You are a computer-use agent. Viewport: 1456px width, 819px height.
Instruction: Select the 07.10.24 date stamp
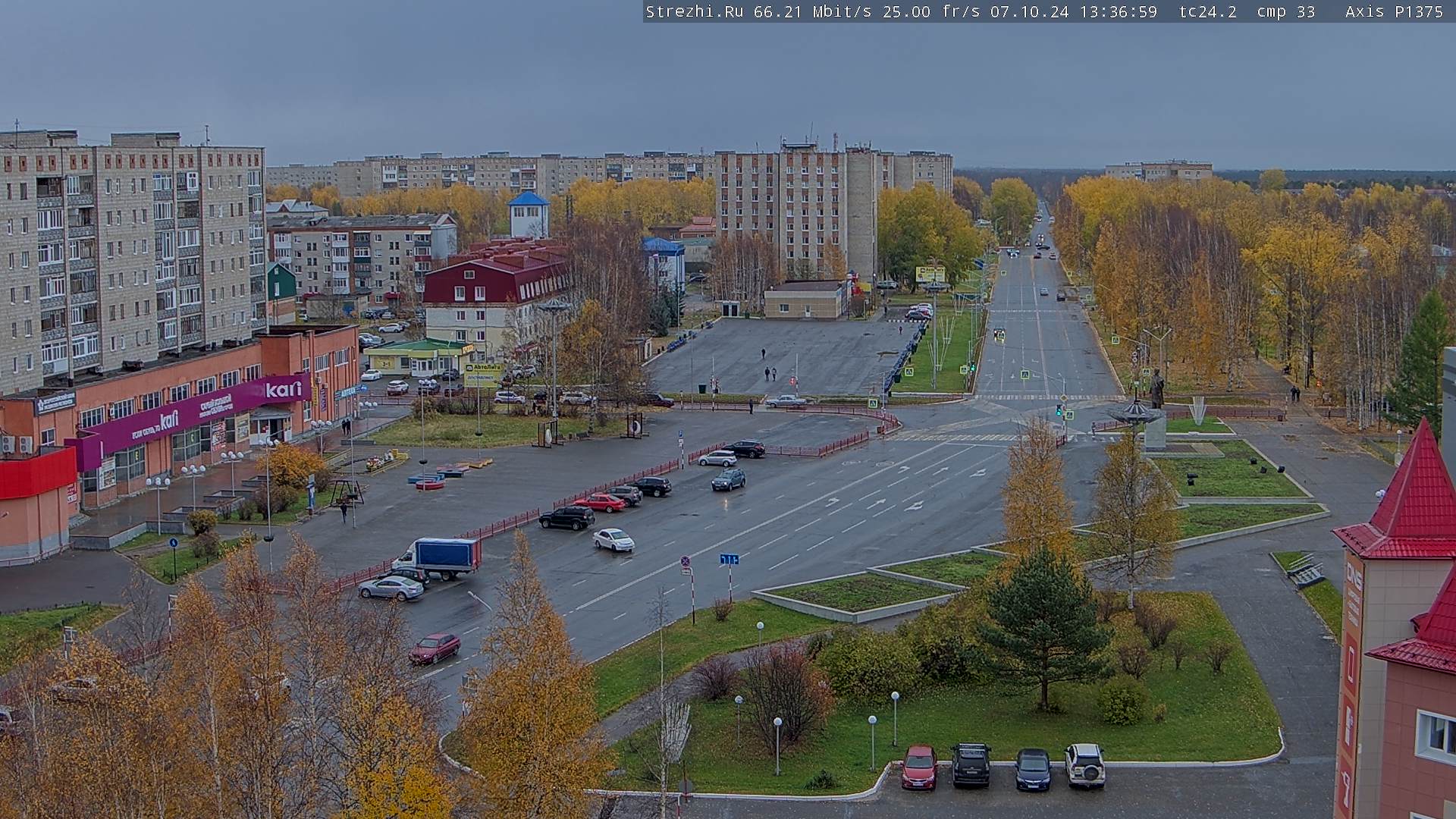tap(1030, 11)
